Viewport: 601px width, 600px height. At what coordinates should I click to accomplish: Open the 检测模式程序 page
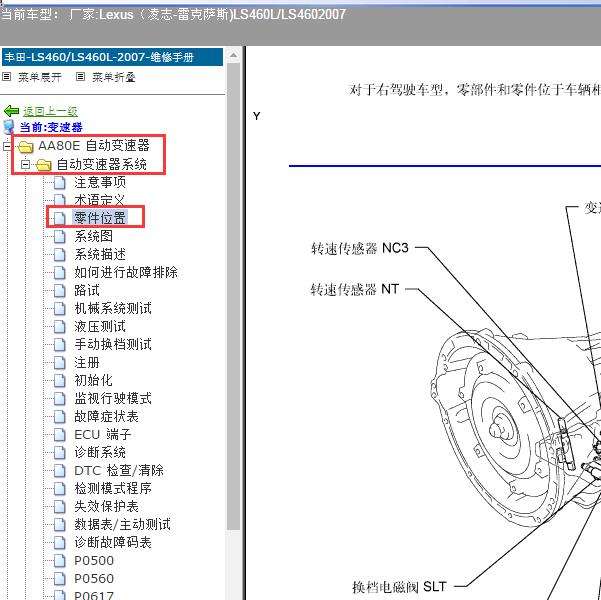113,488
